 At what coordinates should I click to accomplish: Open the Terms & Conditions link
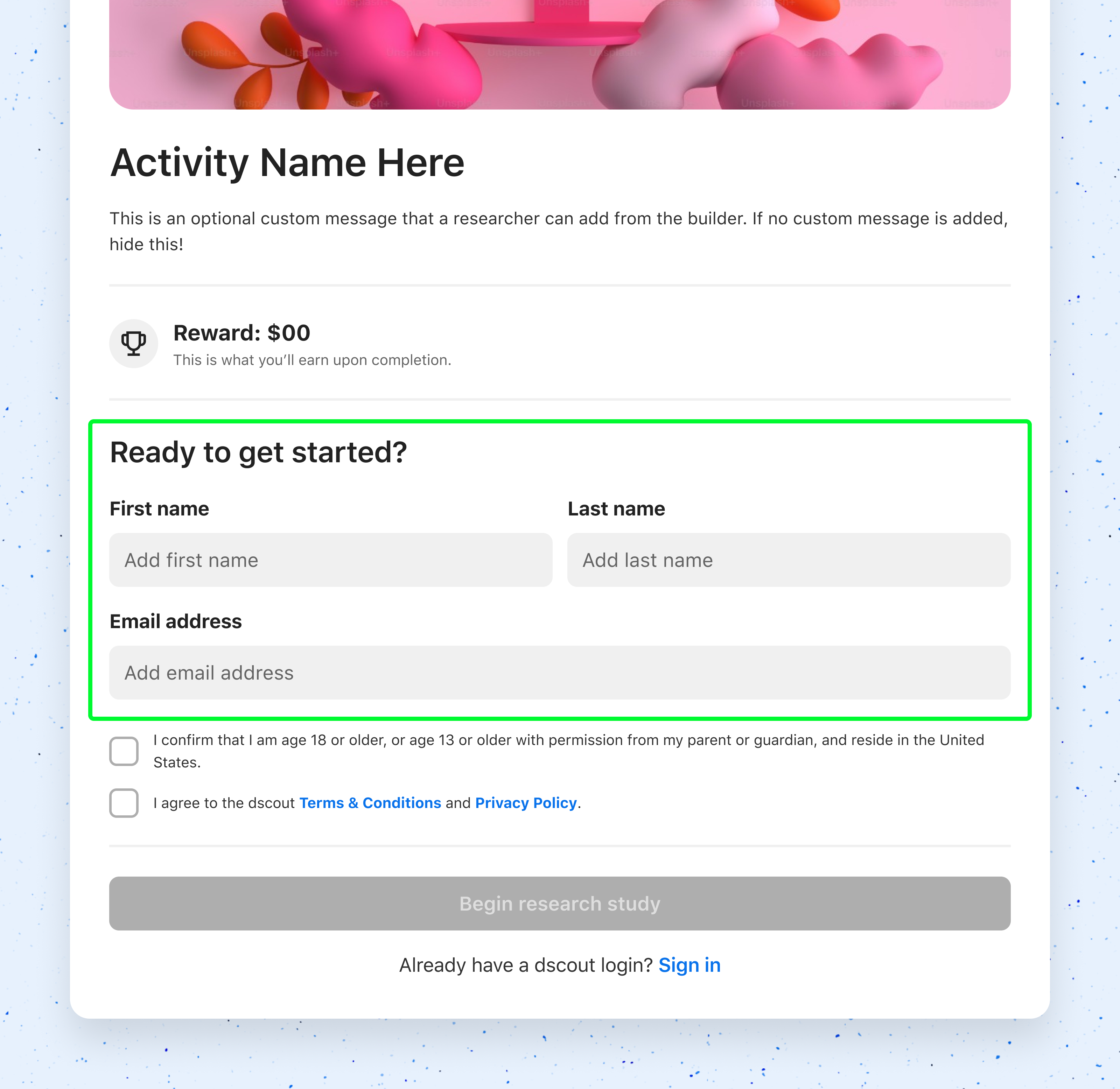(x=370, y=803)
